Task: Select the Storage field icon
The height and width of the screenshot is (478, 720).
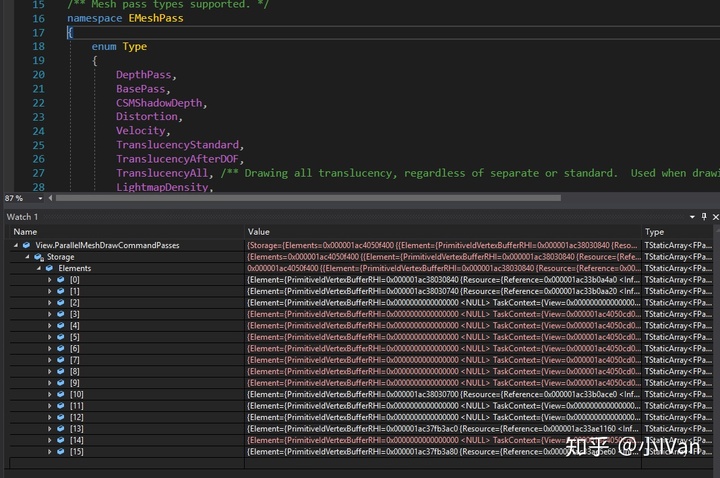Action: point(39,257)
